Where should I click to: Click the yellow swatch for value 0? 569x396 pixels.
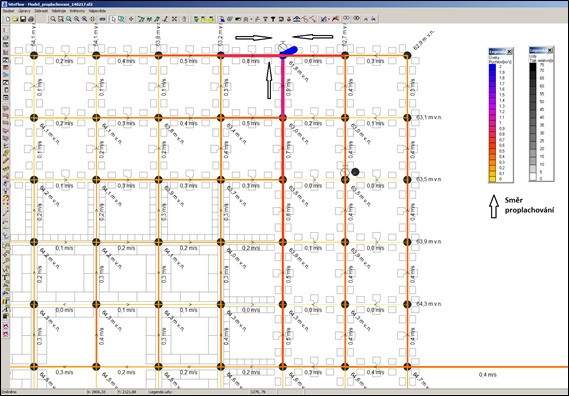(x=492, y=179)
